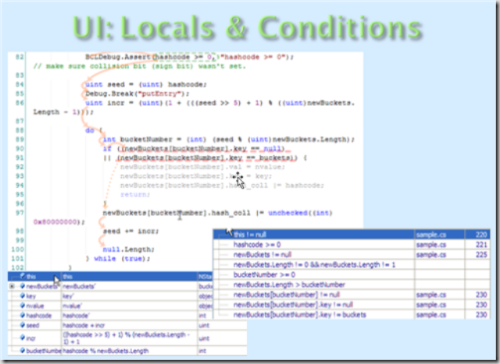This screenshot has width=500, height=364.
Task: Click the variable icon beside incr
Action: coord(22,338)
